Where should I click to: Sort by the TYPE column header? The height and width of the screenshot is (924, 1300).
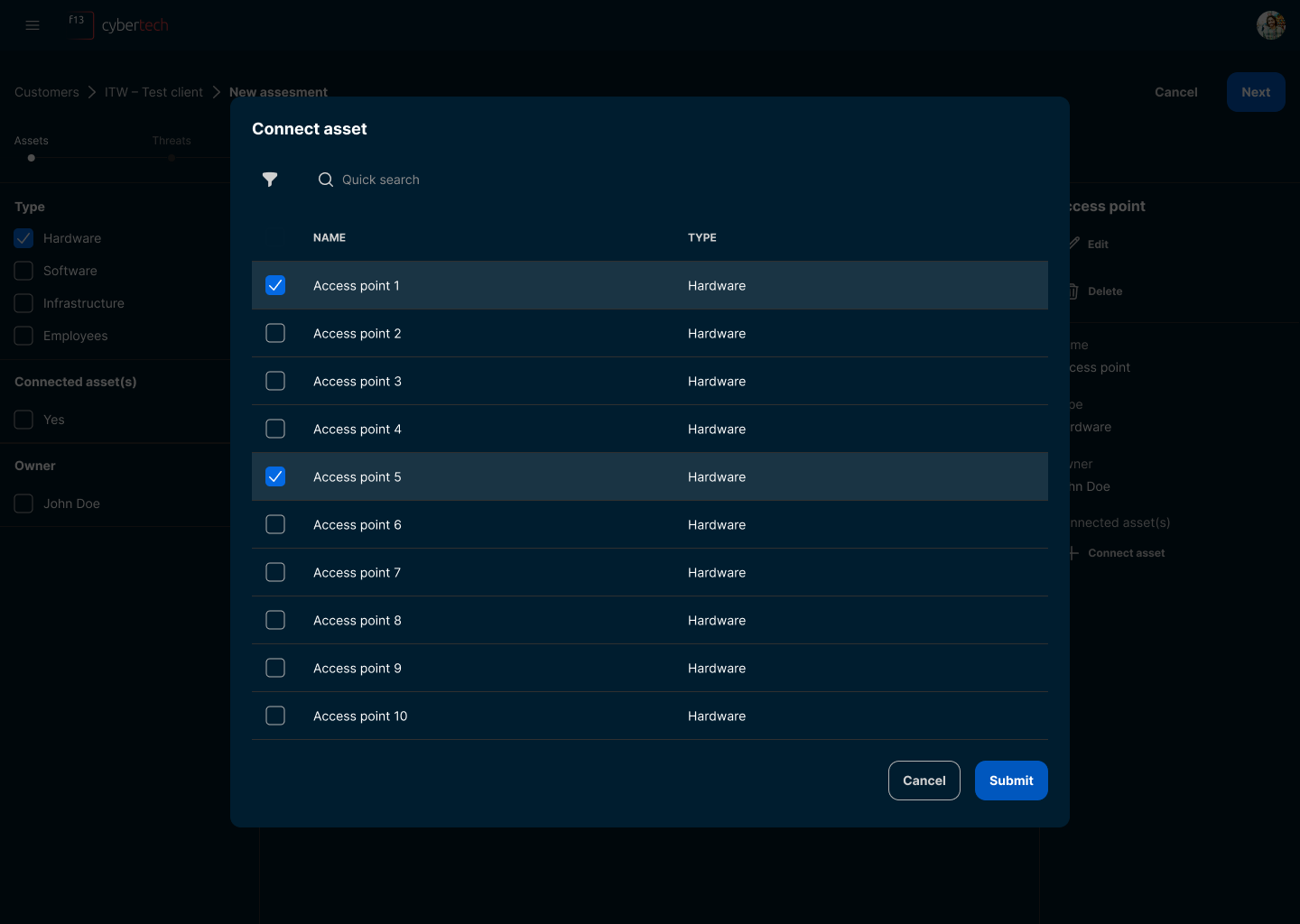[x=701, y=237]
